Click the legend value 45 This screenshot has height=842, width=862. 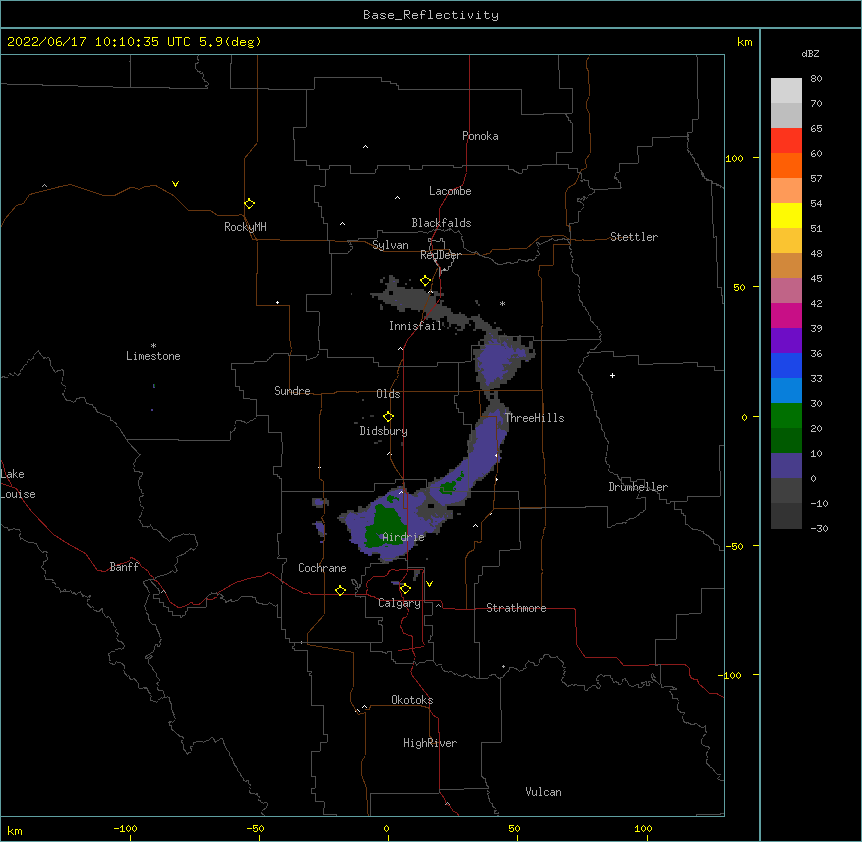pos(816,279)
